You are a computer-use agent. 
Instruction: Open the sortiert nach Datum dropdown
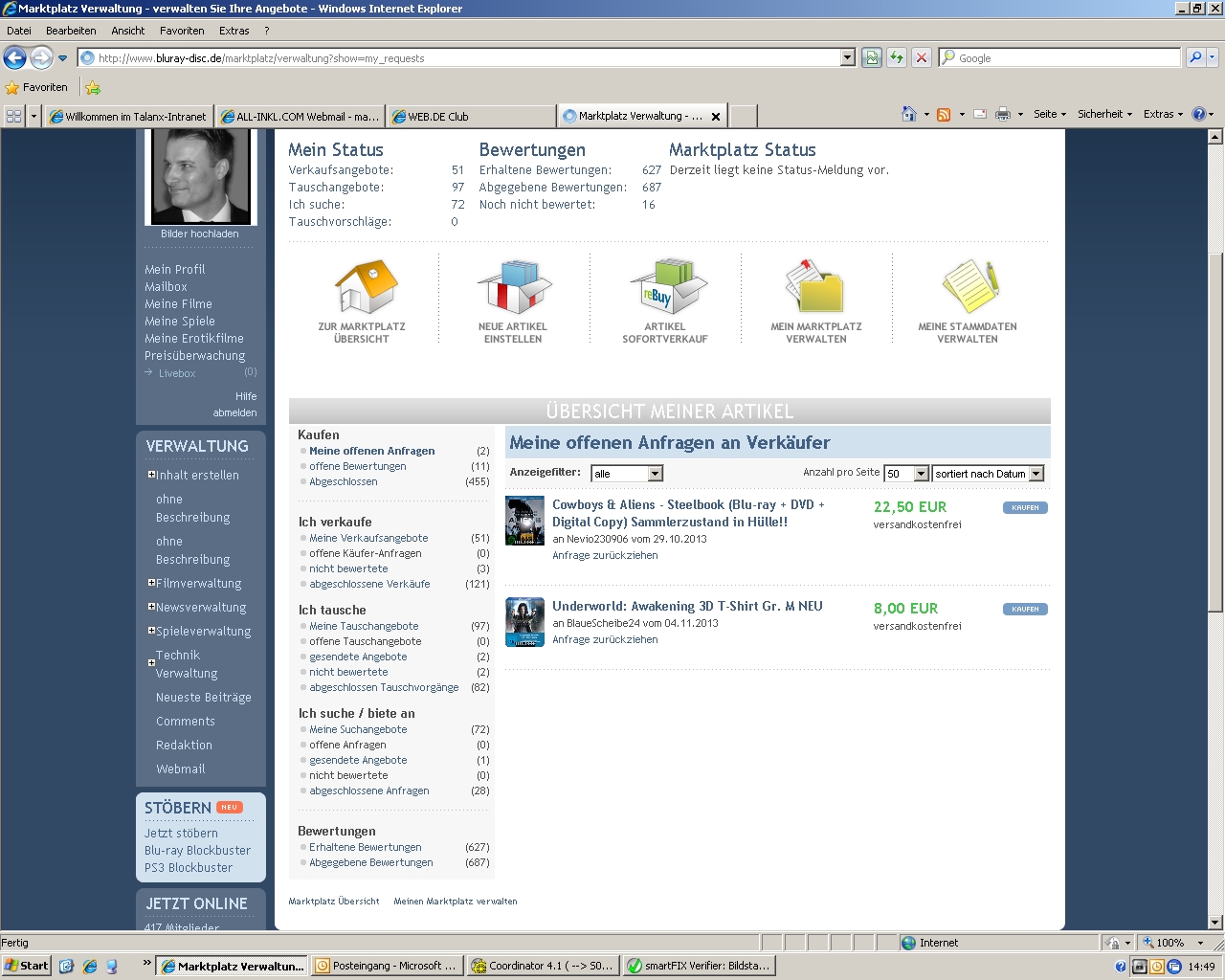click(1036, 474)
